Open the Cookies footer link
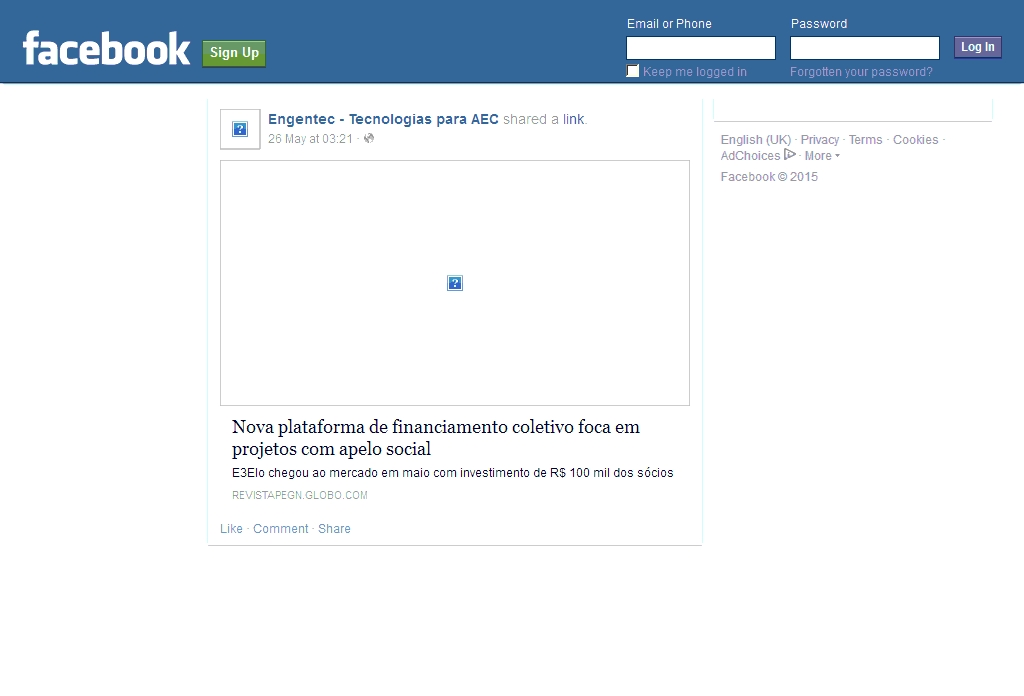Screen dimensions: 1024x696 click(x=916, y=140)
